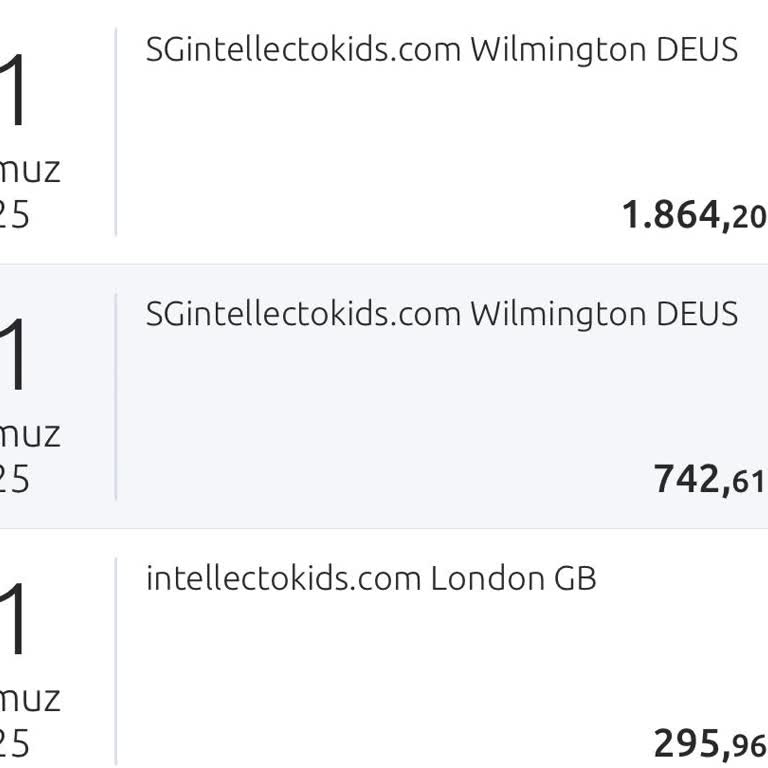Click the 742,61 amount
Screen dimensions: 768x768
pos(710,480)
